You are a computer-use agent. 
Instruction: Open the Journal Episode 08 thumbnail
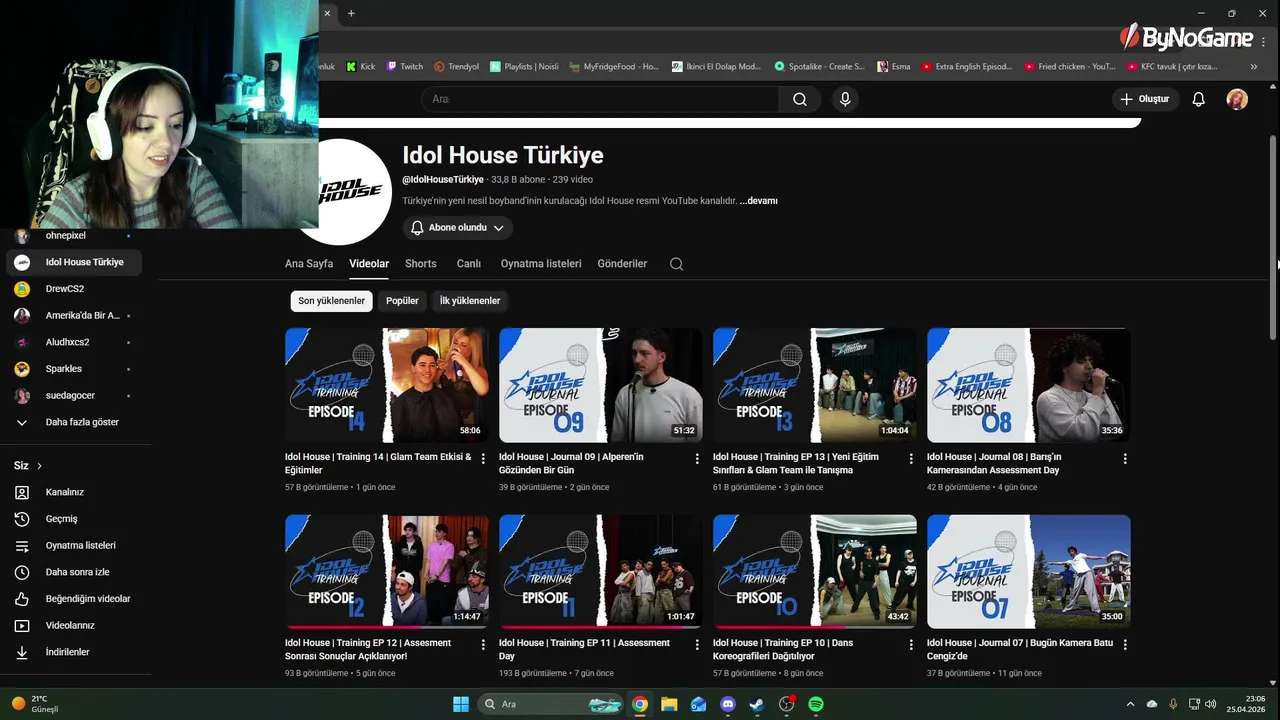click(1028, 385)
